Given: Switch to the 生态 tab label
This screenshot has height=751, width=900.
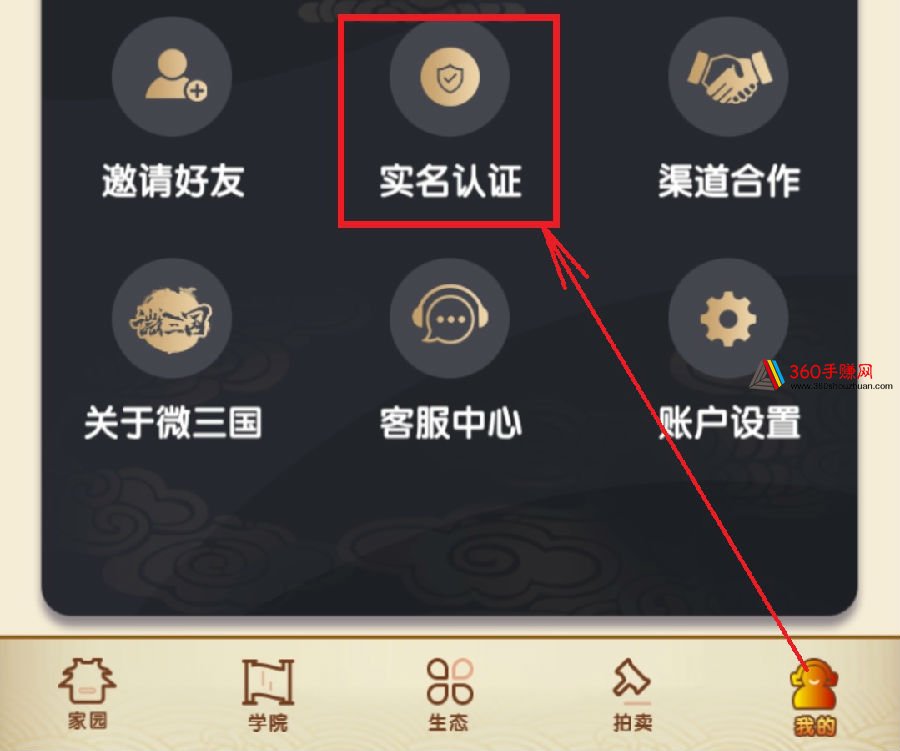Looking at the screenshot, I should pos(448,722).
